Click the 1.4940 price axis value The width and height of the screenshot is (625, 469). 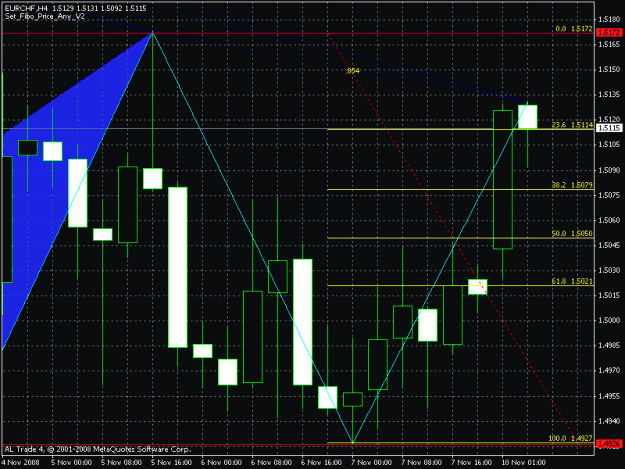pos(609,421)
